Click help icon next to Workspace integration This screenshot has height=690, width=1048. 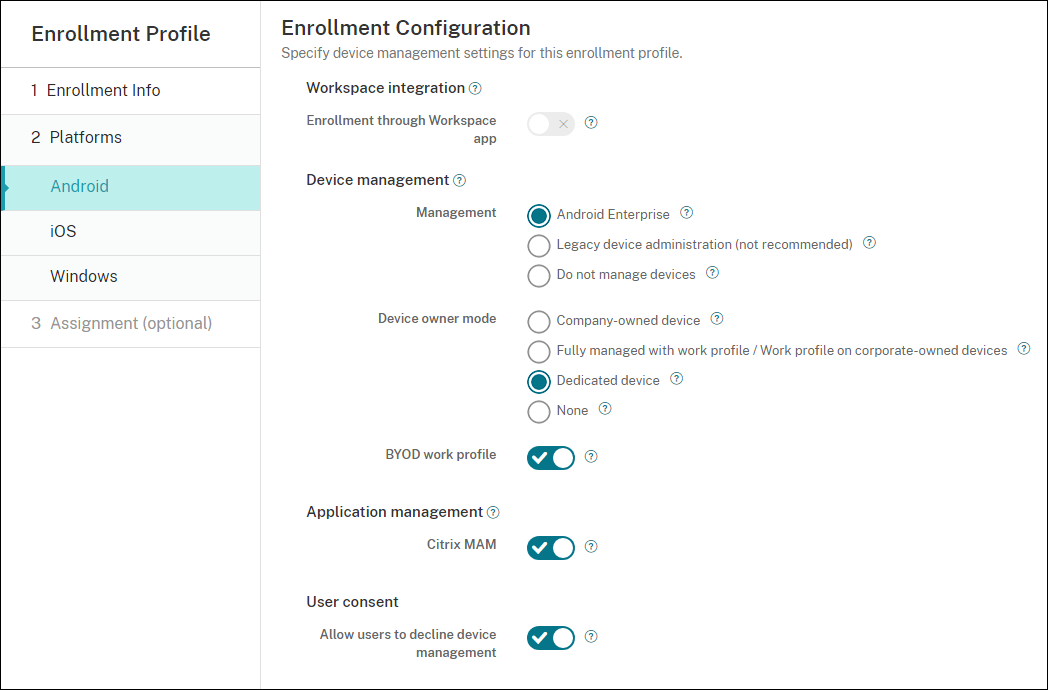(475, 88)
